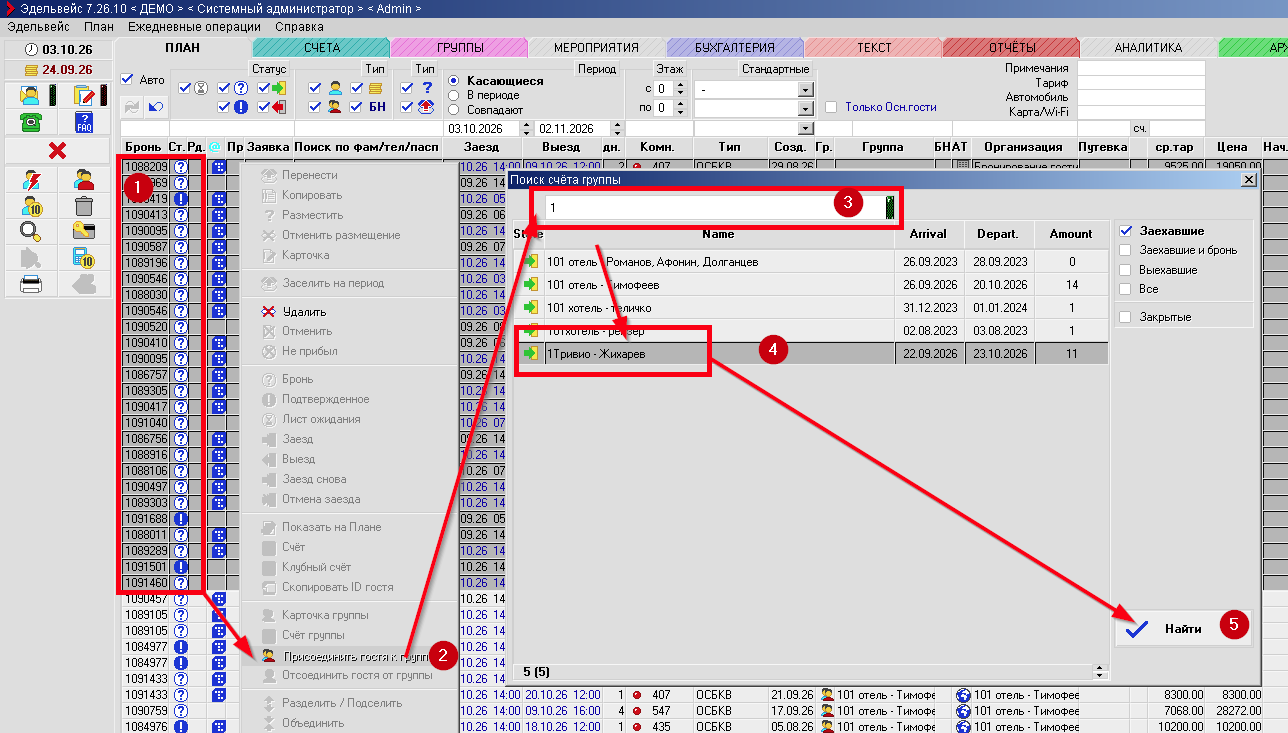Select the Касающиеся period radio button
This screenshot has width=1288, height=733.
(x=454, y=81)
